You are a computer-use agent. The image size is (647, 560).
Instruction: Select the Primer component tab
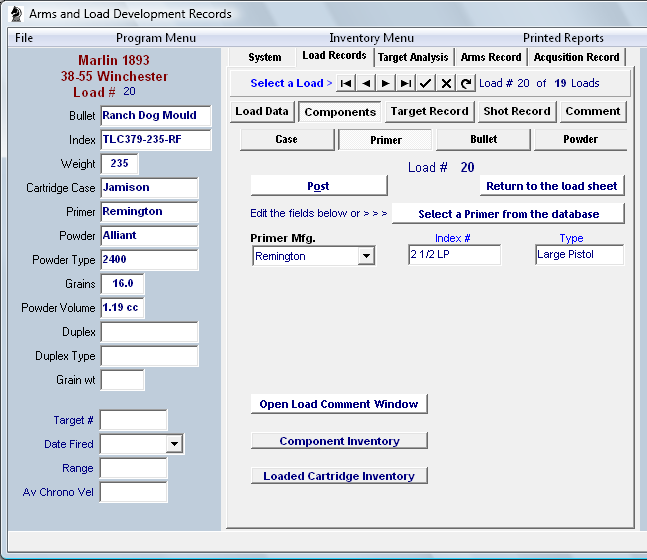click(385, 140)
